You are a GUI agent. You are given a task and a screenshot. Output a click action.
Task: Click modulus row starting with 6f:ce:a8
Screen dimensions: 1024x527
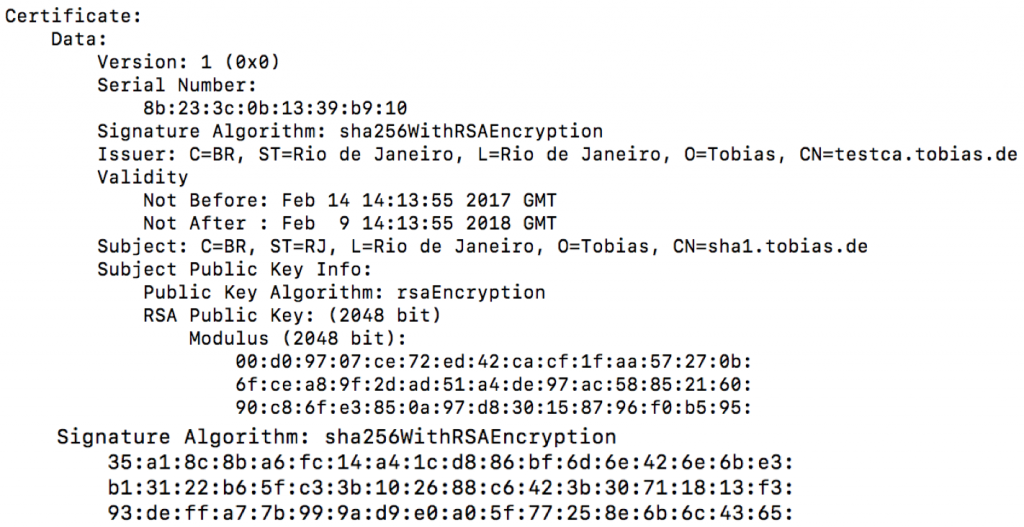494,384
